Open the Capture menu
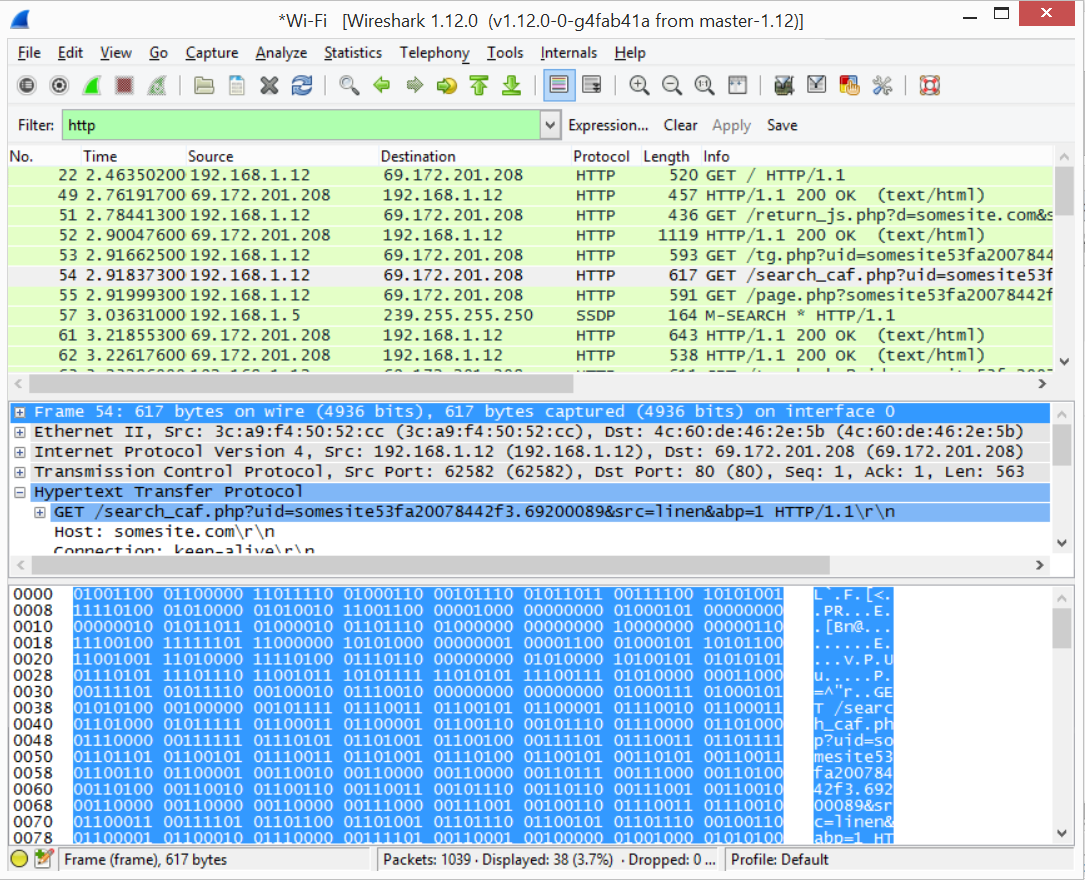This screenshot has width=1085, height=880. pos(212,53)
